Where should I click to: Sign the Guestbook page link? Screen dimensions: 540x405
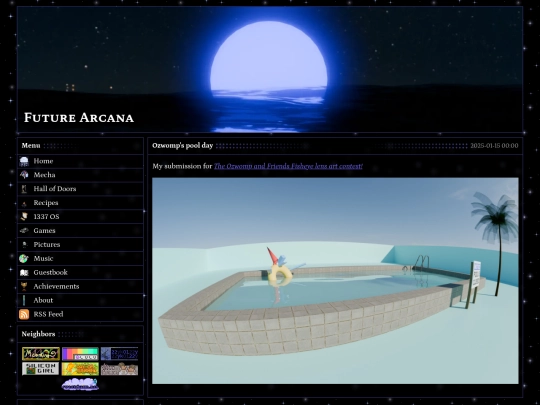50,272
